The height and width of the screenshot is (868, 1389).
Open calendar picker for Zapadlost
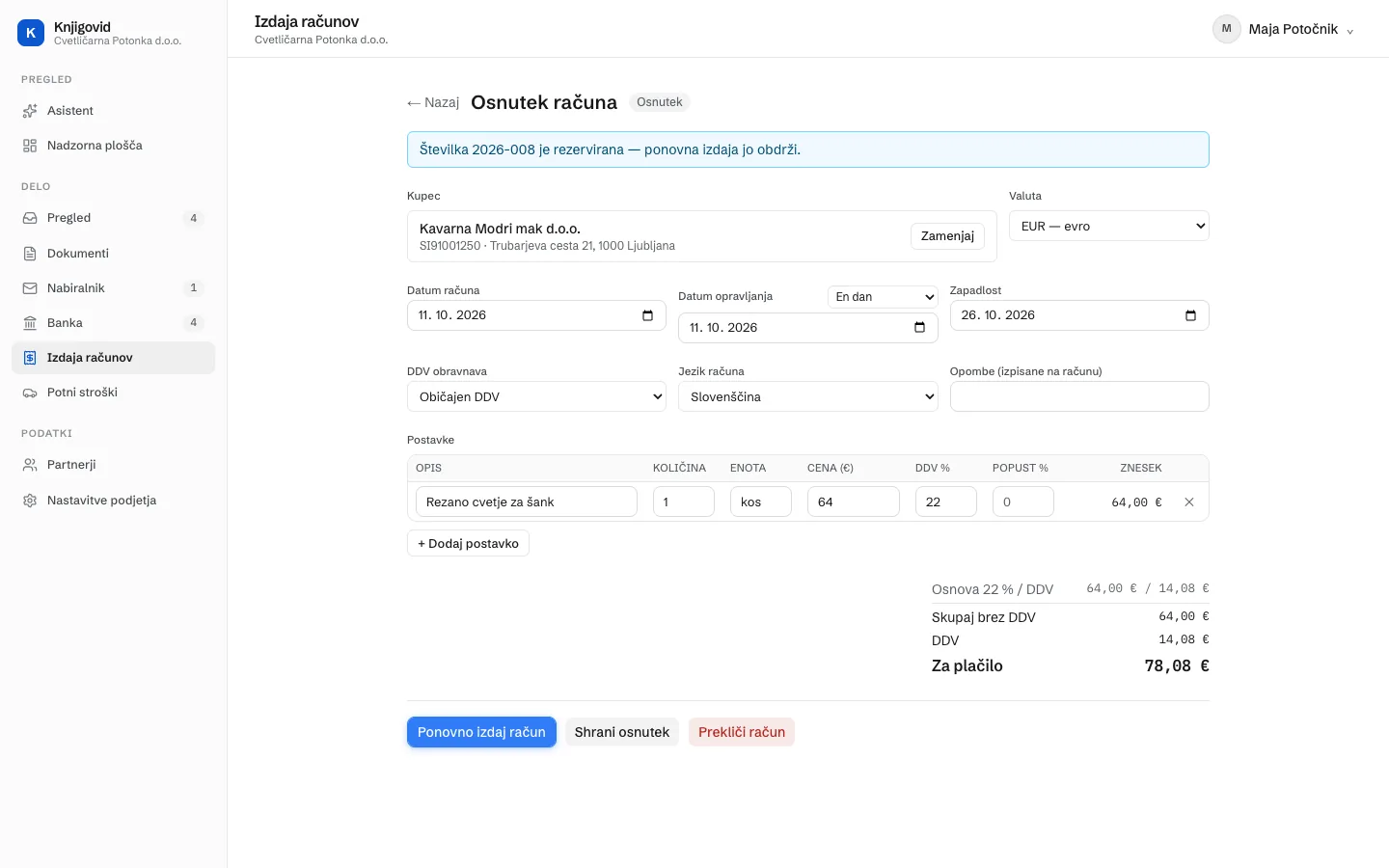pyautogui.click(x=1190, y=315)
